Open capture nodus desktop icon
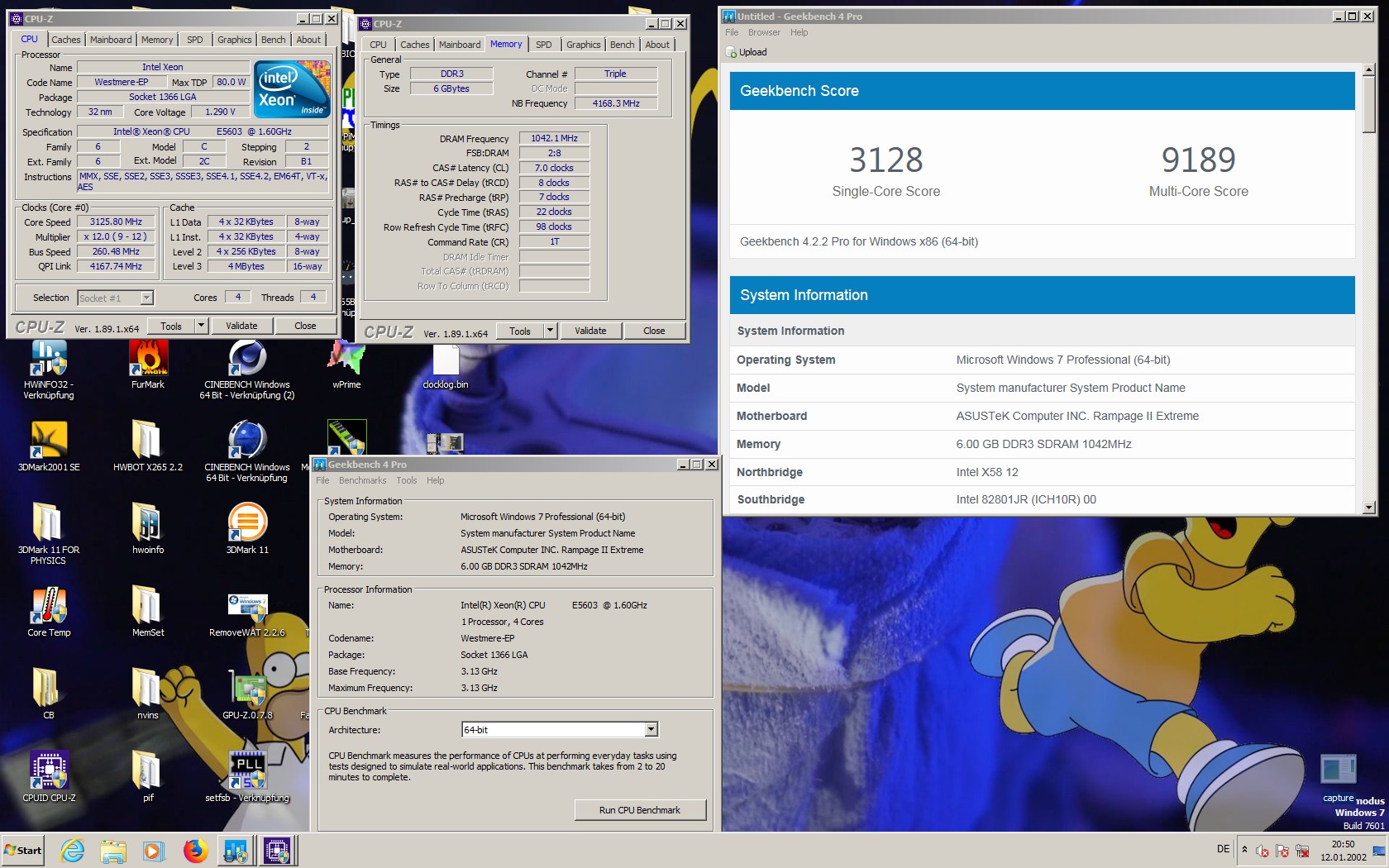This screenshot has width=1389, height=868. click(1339, 778)
